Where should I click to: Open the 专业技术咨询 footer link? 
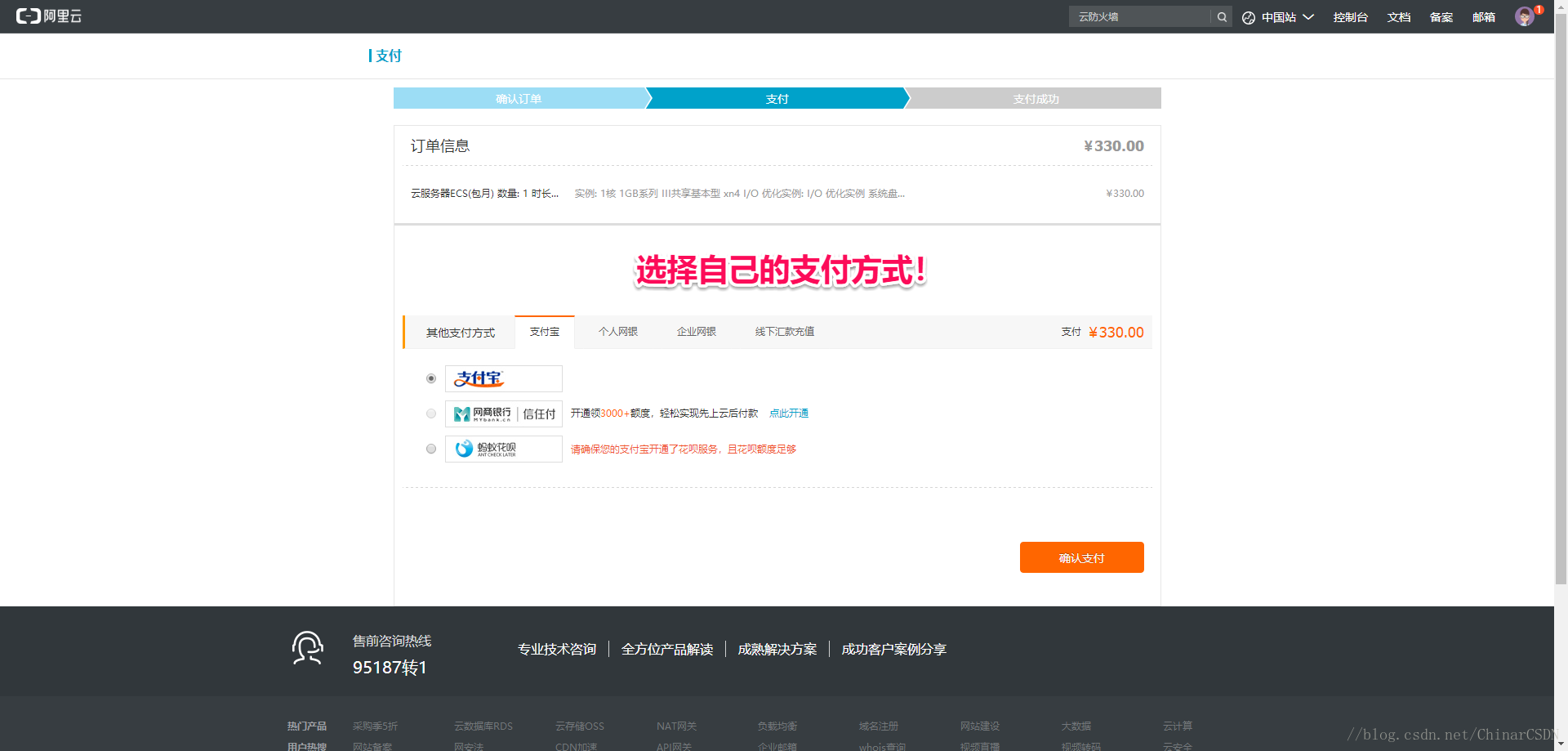pos(557,649)
